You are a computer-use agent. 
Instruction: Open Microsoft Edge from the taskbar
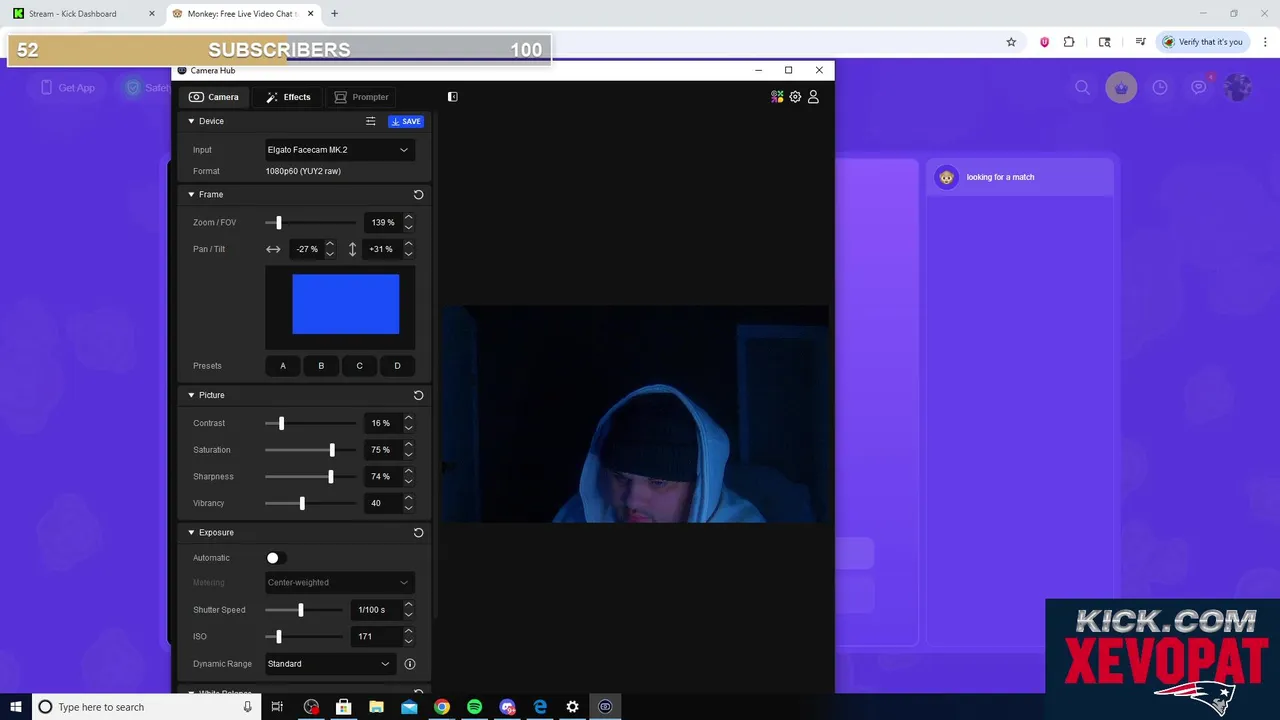click(x=540, y=707)
